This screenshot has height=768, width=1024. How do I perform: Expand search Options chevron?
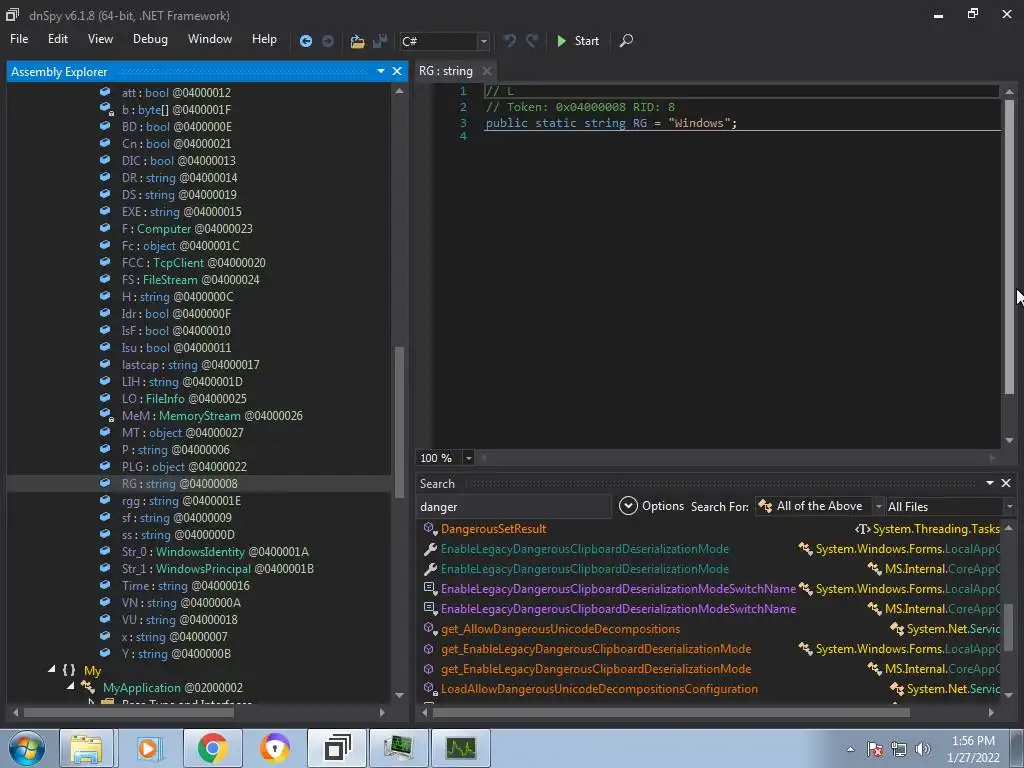628,505
